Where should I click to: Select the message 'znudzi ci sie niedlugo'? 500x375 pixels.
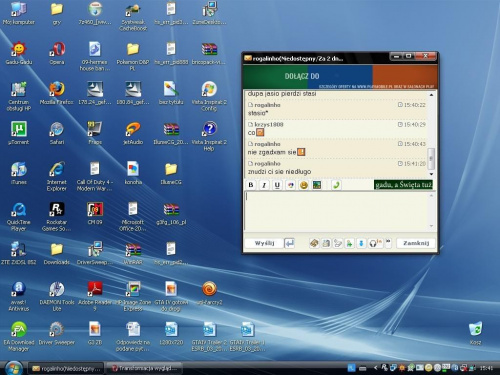coord(279,172)
